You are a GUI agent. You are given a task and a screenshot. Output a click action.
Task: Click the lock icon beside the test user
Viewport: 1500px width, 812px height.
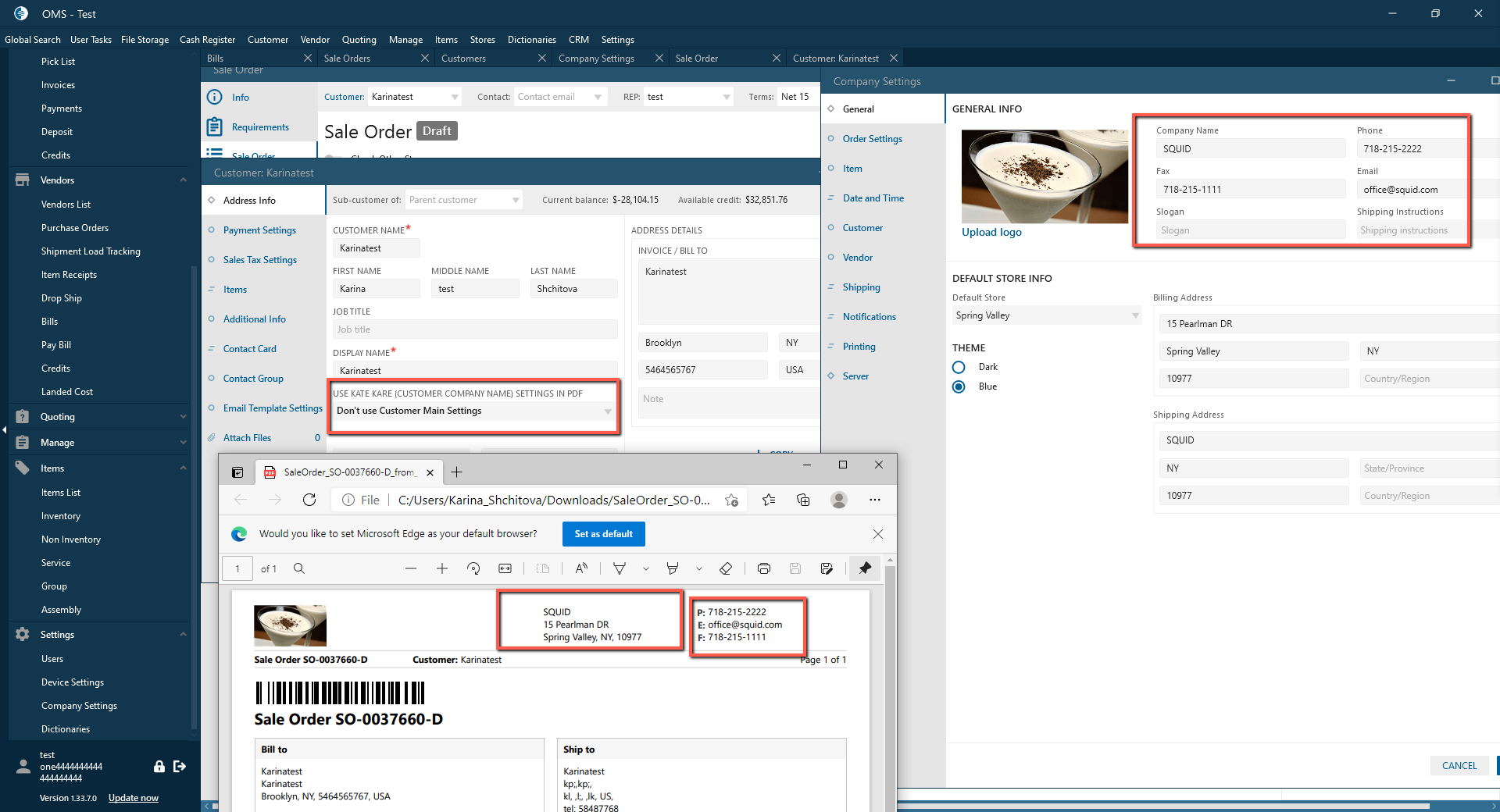pyautogui.click(x=159, y=767)
